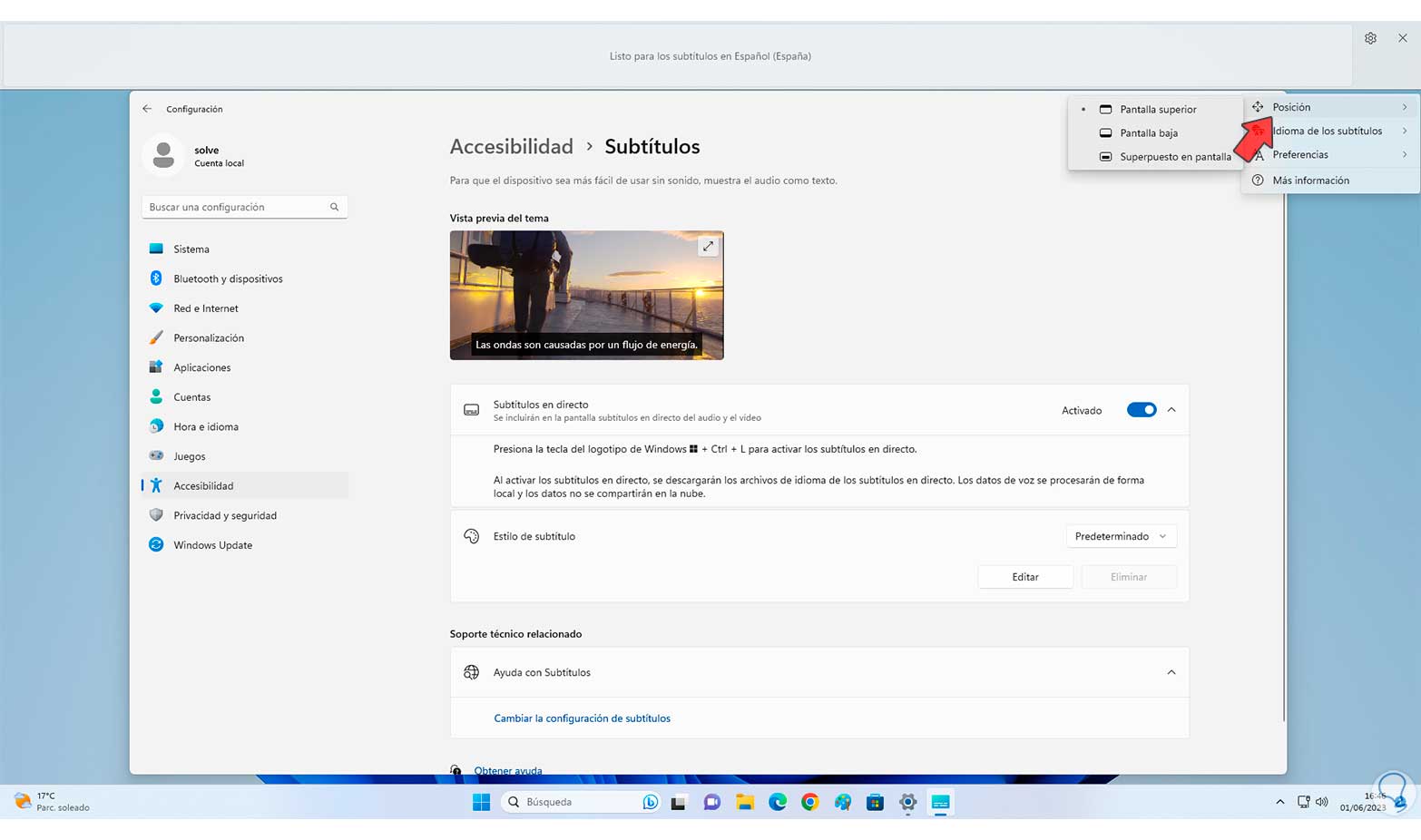Click the Windows Start button
1421x840 pixels.
(481, 802)
